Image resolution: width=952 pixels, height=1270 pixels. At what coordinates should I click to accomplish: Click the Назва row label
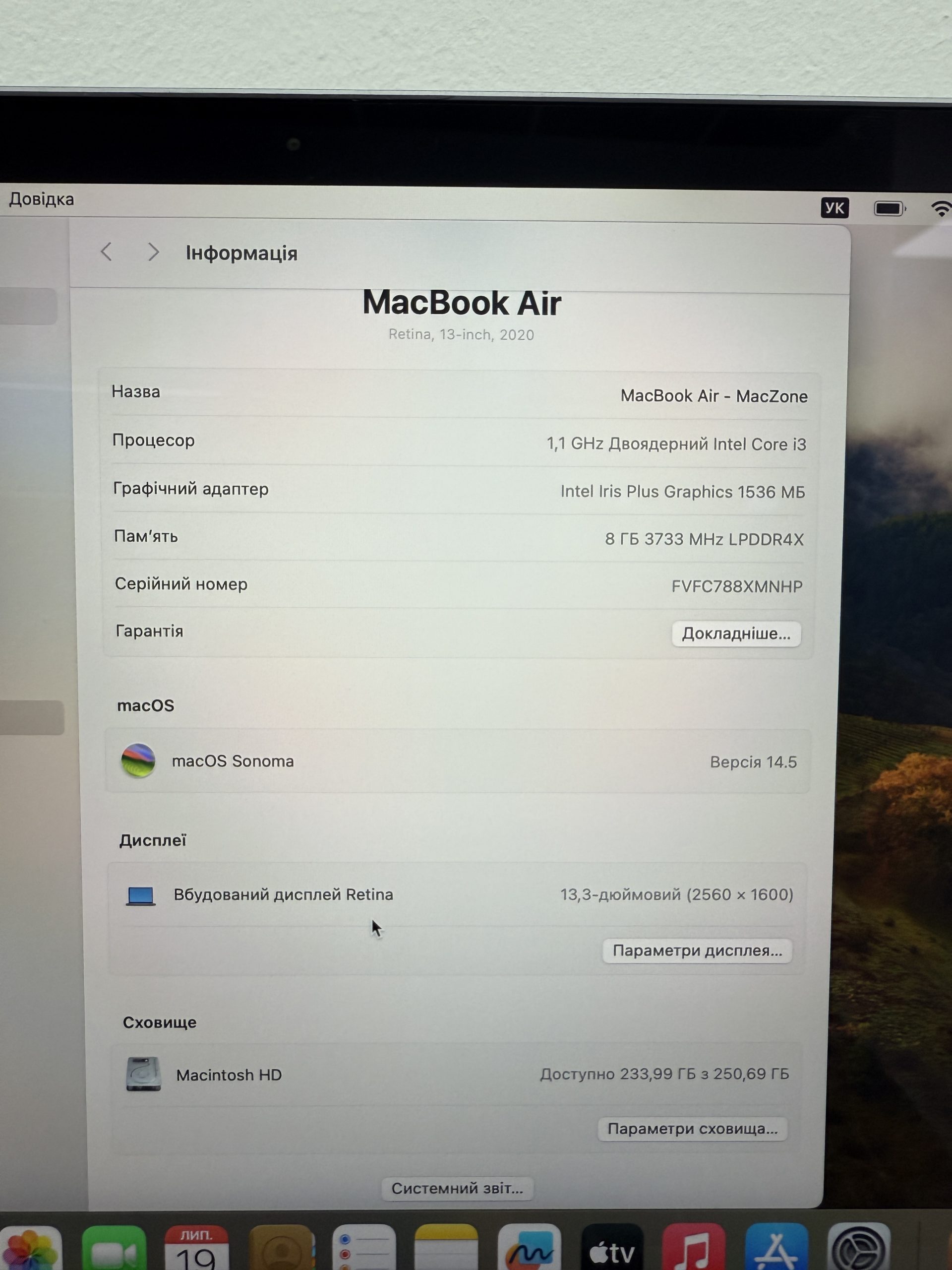[x=136, y=391]
